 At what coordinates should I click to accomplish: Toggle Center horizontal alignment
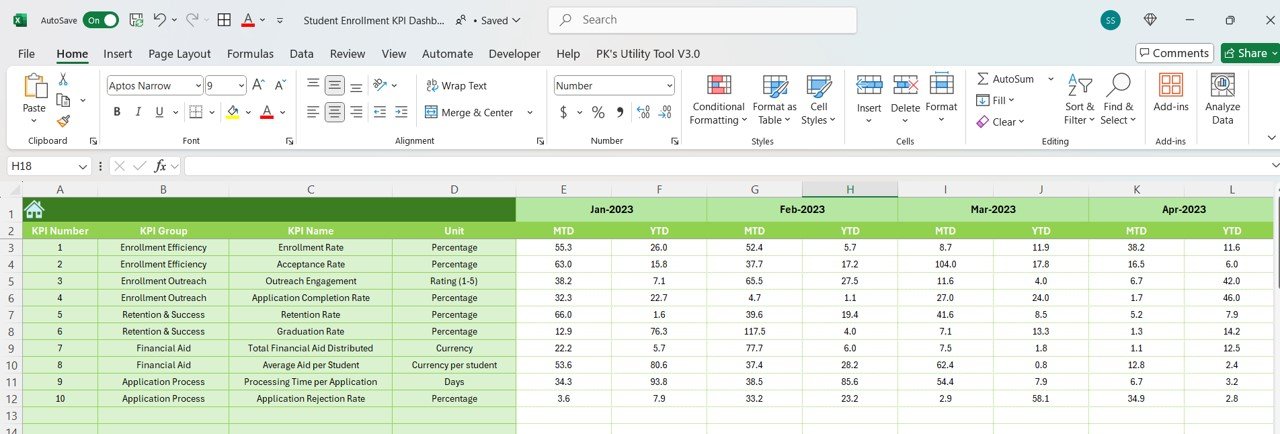coord(336,112)
